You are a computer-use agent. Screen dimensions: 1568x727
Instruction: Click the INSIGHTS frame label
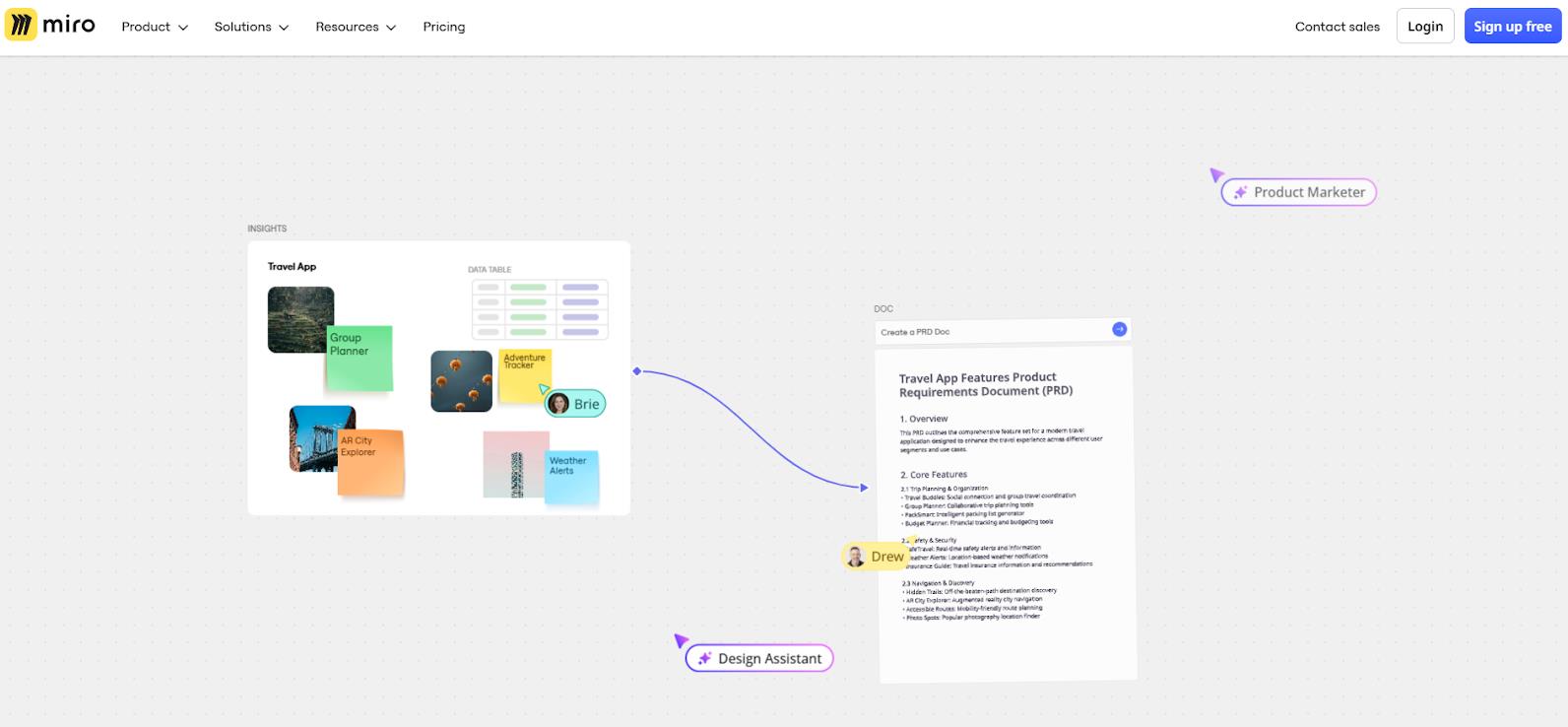pos(267,229)
